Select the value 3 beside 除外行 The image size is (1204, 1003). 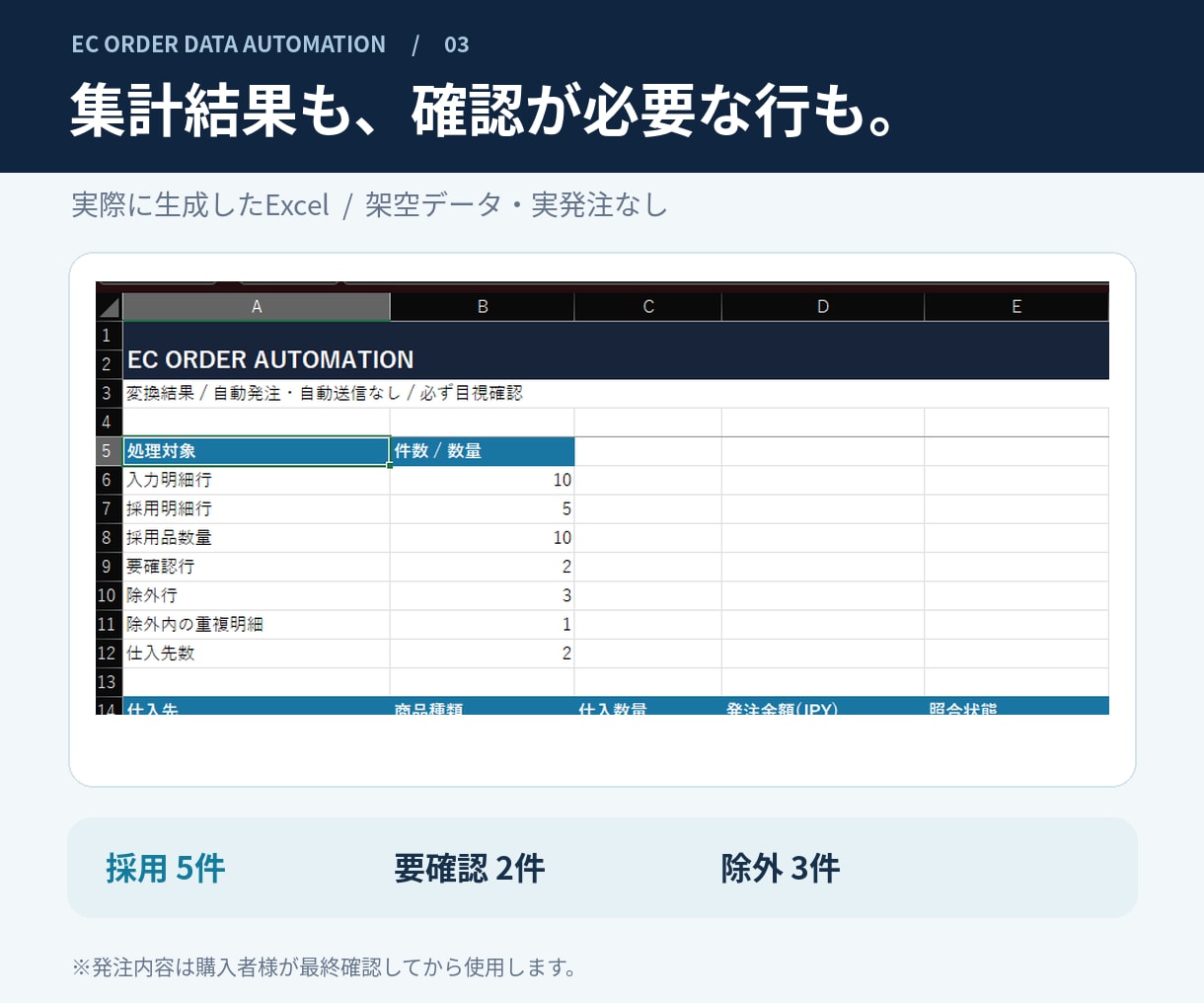pos(483,595)
